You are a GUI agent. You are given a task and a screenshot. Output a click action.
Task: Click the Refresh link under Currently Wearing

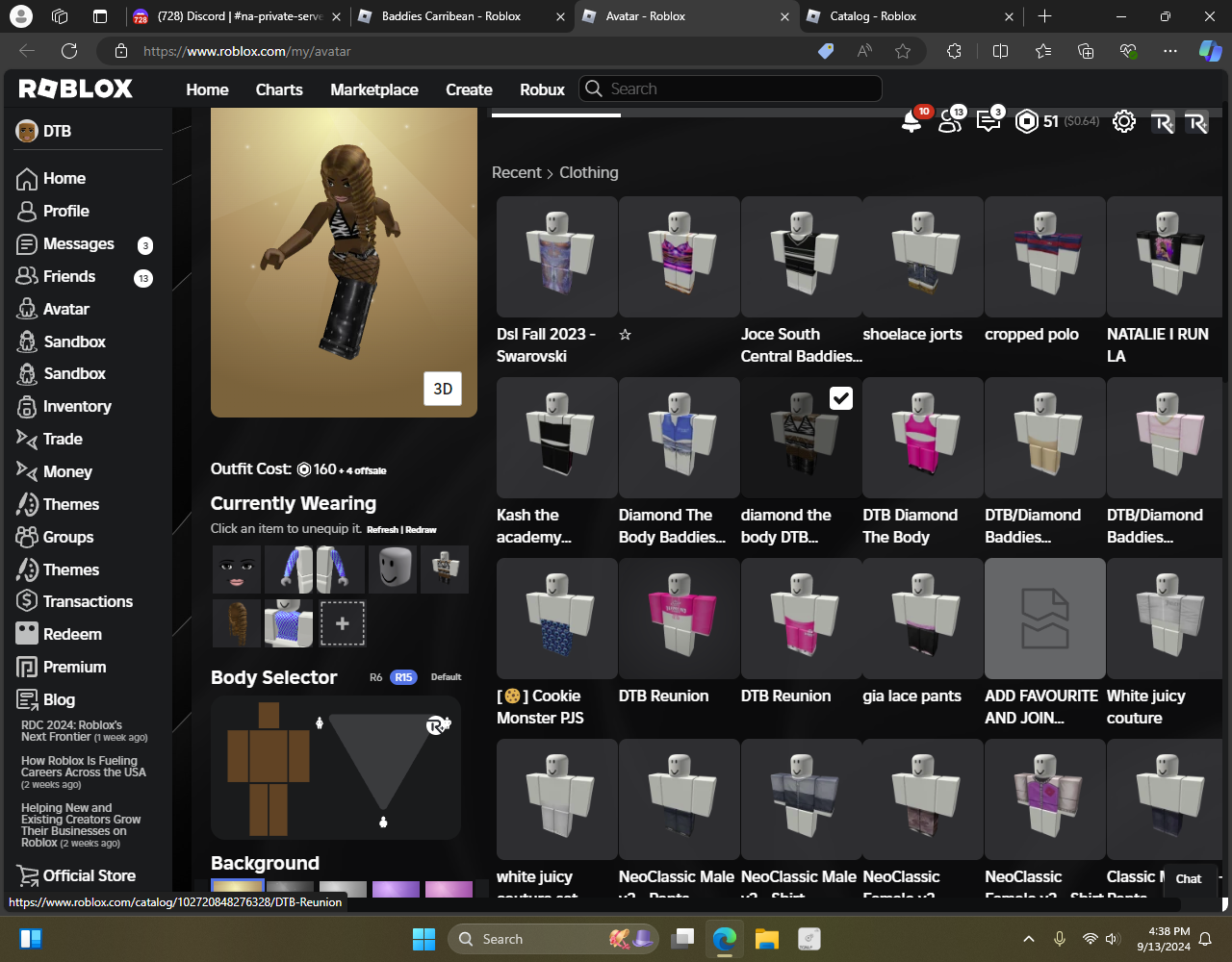pos(383,530)
